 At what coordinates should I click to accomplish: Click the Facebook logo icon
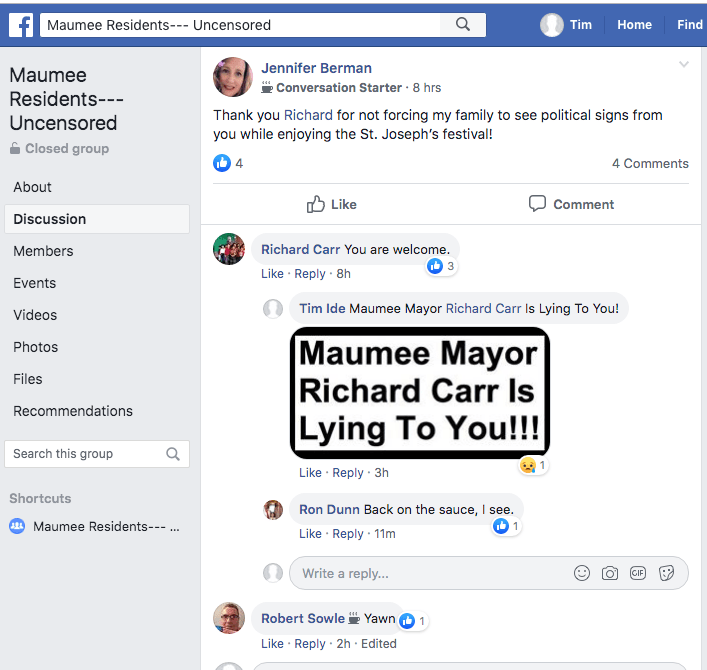click(x=19, y=24)
